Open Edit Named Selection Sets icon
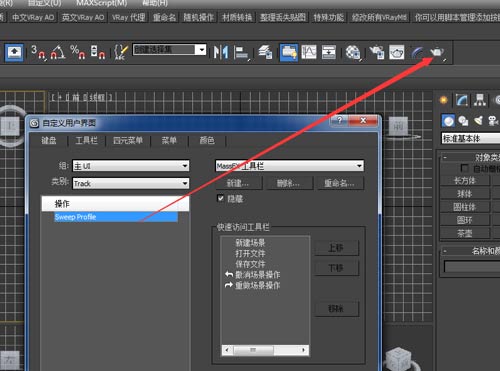 click(121, 52)
